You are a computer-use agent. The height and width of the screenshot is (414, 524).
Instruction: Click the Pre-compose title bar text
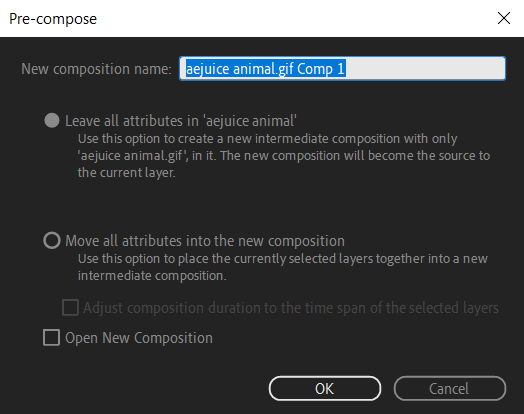point(53,19)
